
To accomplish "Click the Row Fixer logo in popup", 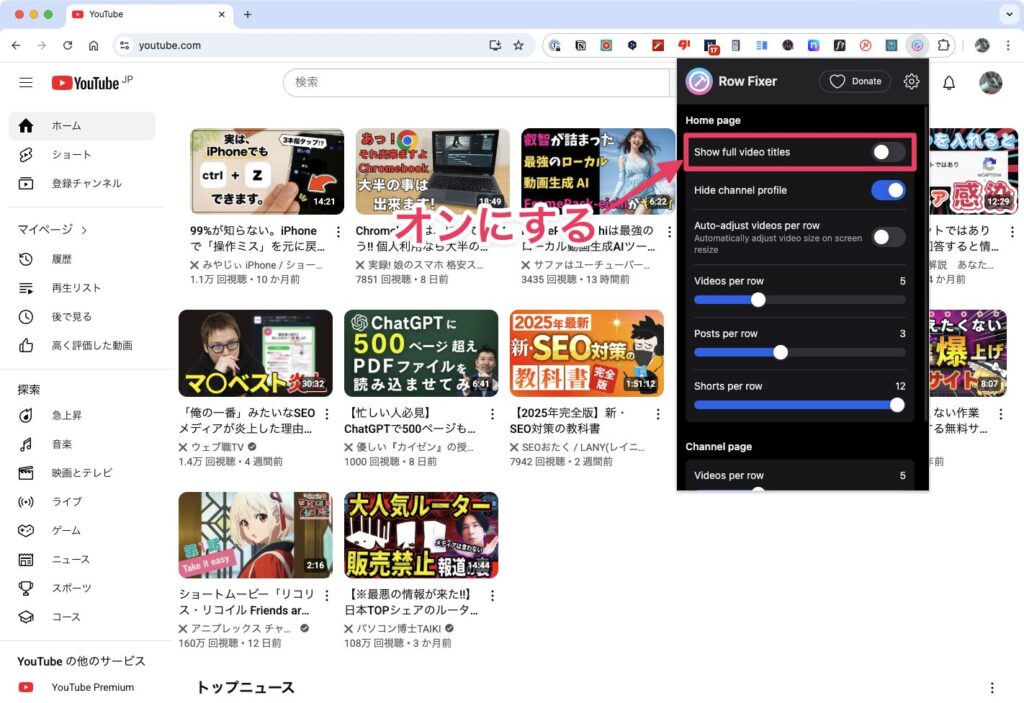I will point(699,82).
